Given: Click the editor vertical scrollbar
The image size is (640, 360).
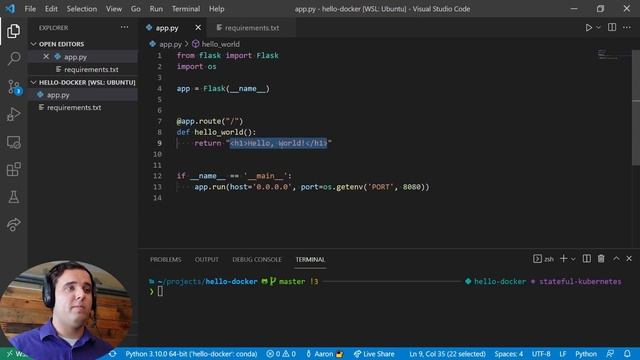Looking at the screenshot, I should (x=636, y=108).
